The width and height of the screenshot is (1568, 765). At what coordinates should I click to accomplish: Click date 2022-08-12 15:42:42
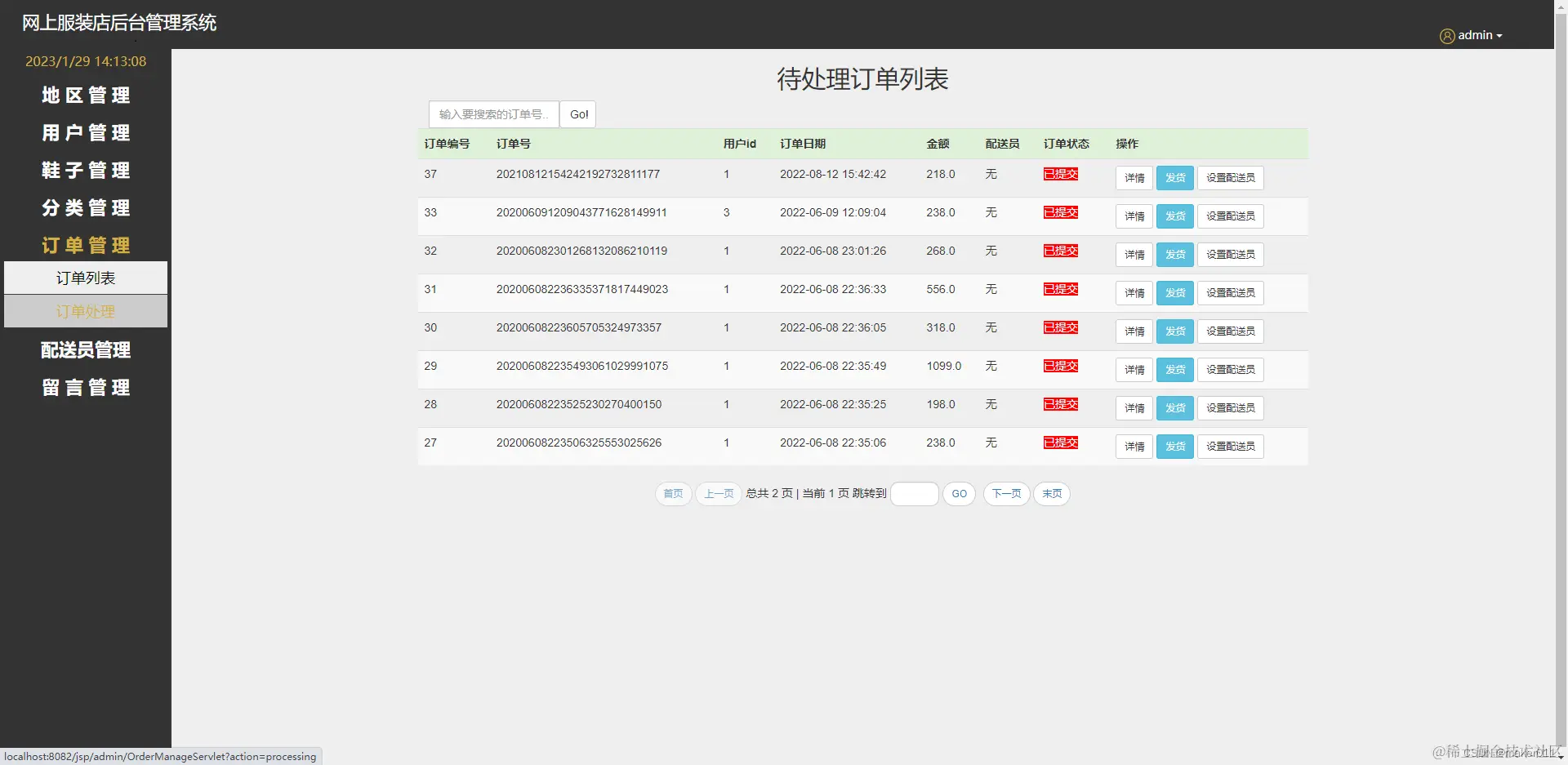tap(833, 174)
